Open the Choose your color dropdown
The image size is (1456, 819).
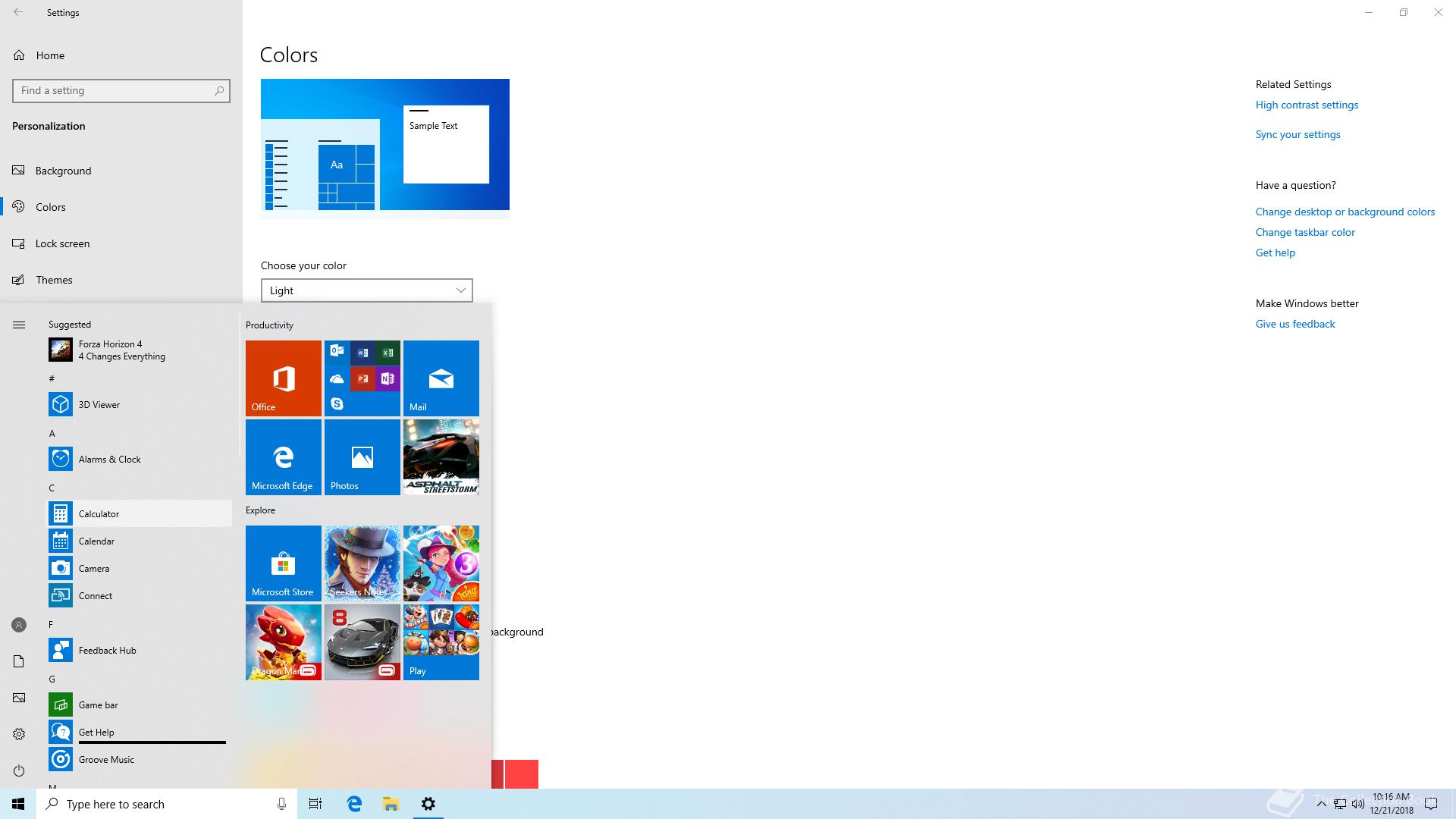[x=367, y=290]
